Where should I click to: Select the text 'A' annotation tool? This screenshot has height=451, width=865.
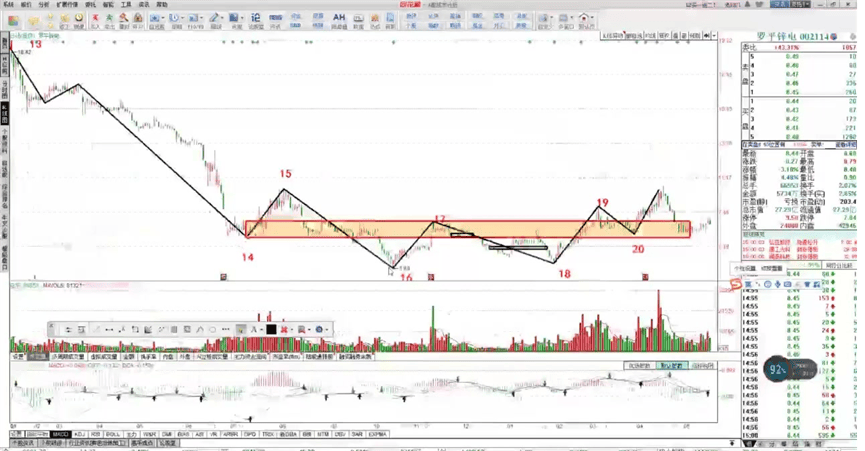255,329
